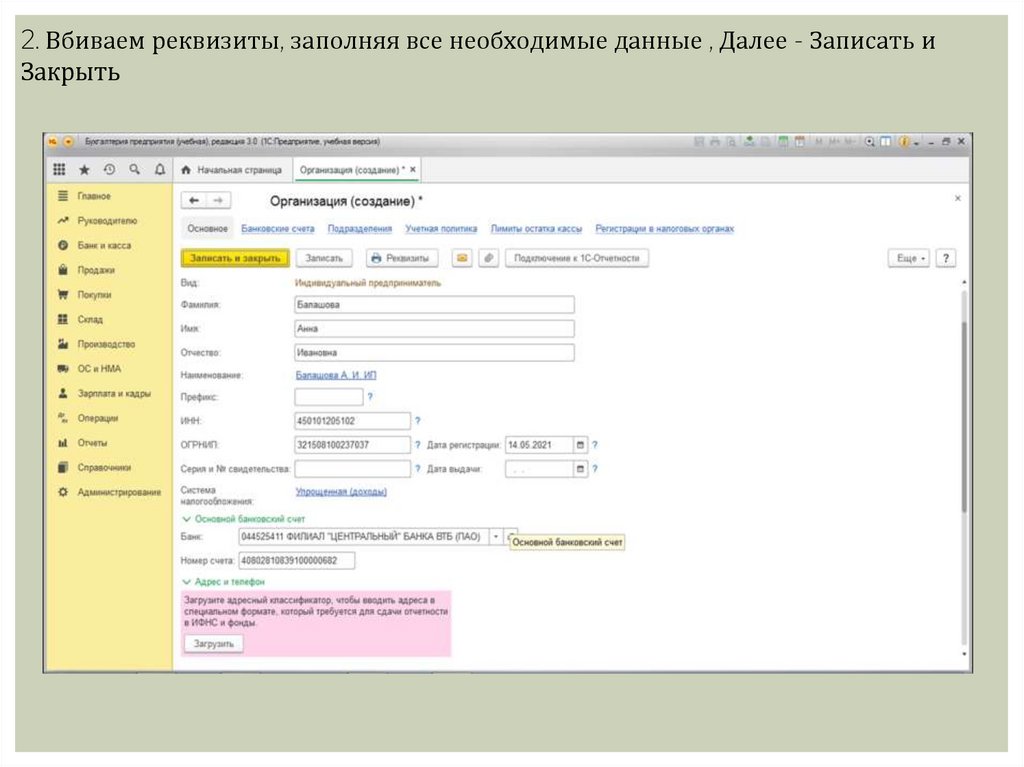Open the Банковские счета tab link
This screenshot has width=1024, height=767.
(278, 229)
